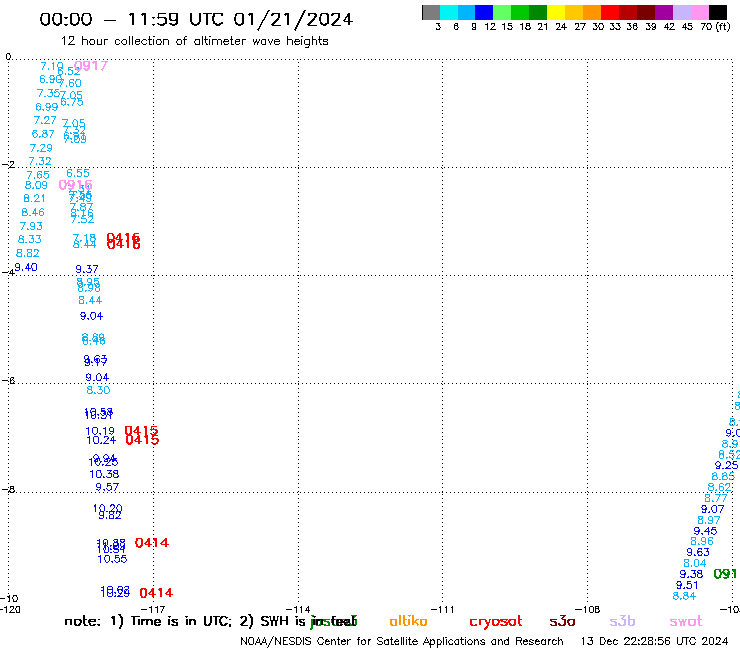Click the latitude axis label '-10'
This screenshot has width=740, height=650.
tap(9, 599)
